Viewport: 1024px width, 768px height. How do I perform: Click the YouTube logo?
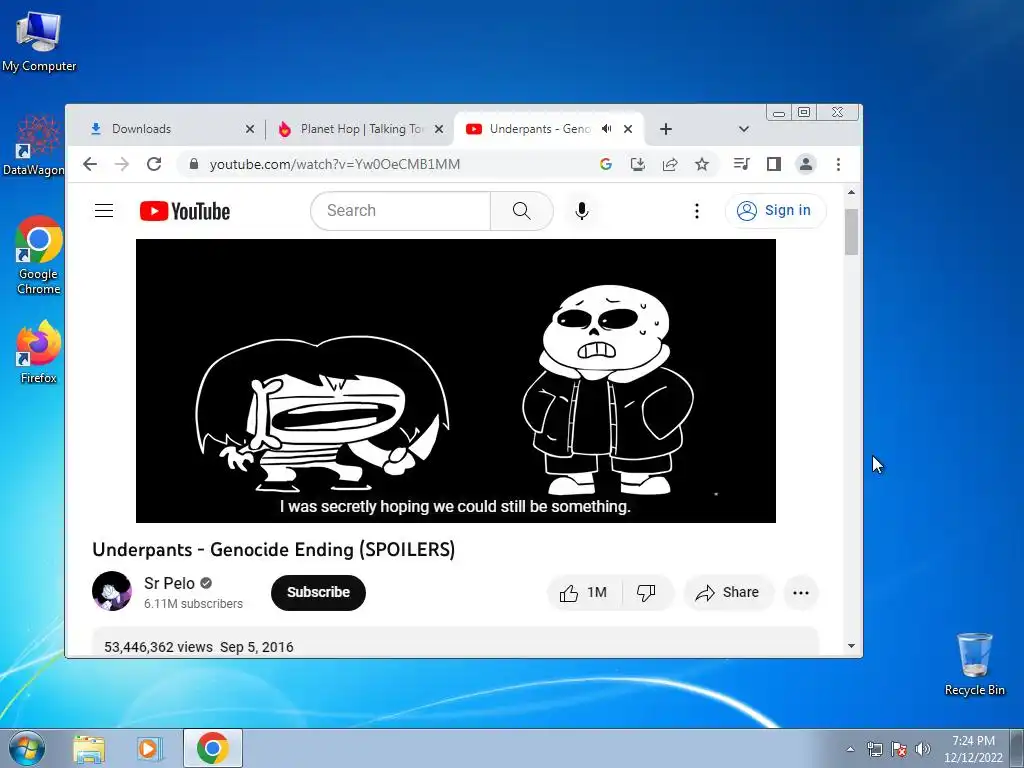185,211
